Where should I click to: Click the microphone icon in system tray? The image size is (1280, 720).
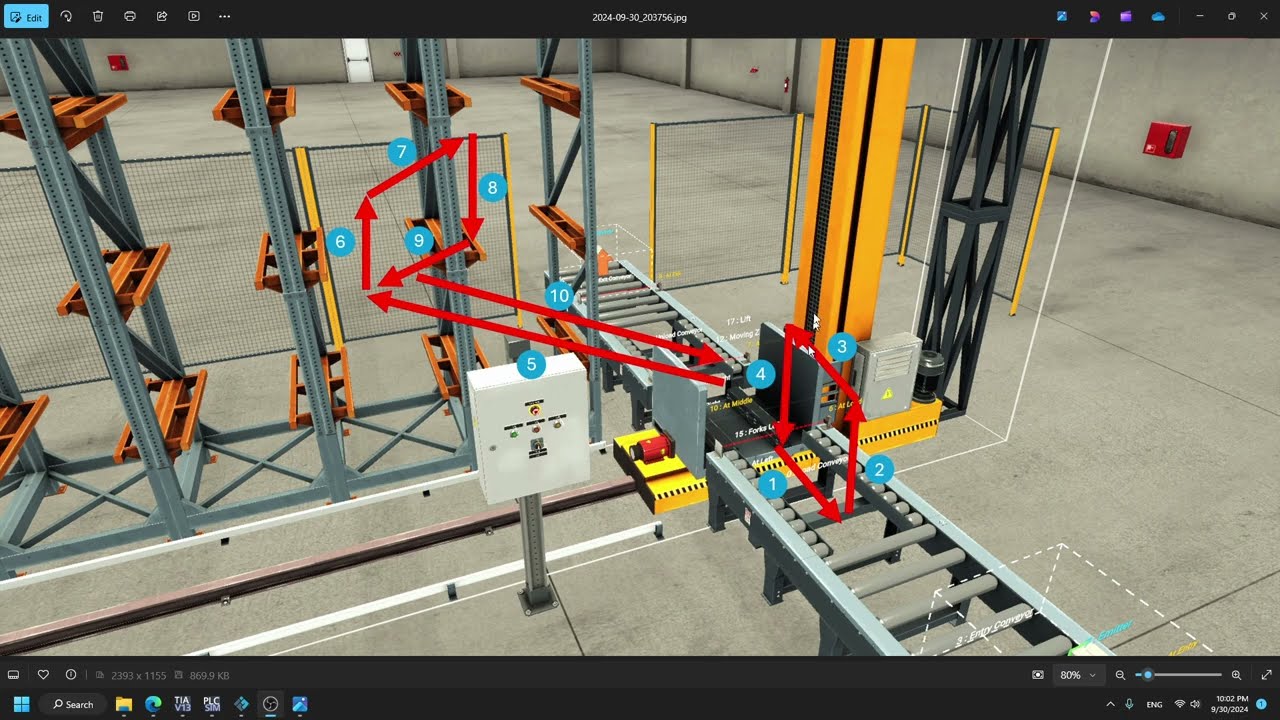point(1129,704)
